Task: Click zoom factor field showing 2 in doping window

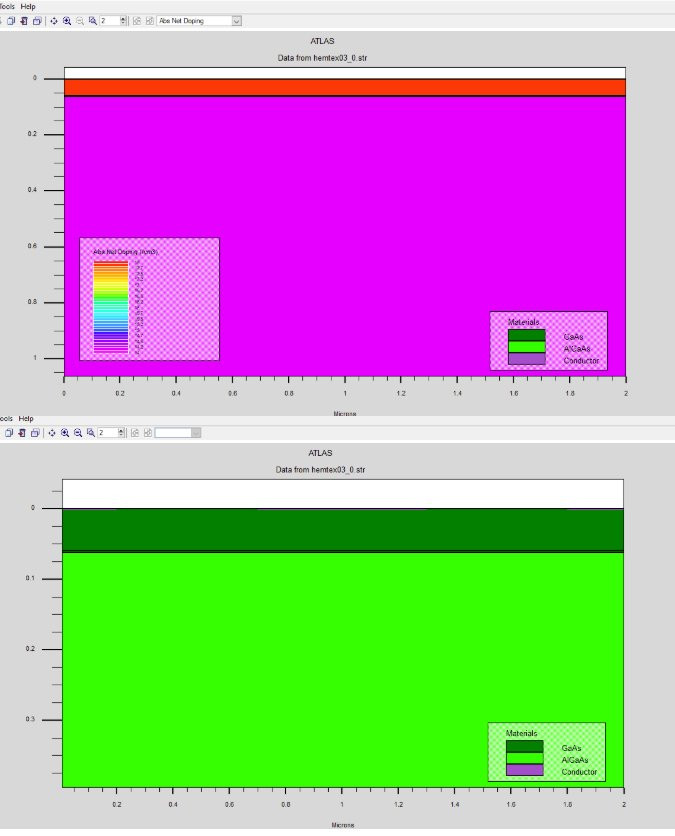Action: click(110, 21)
